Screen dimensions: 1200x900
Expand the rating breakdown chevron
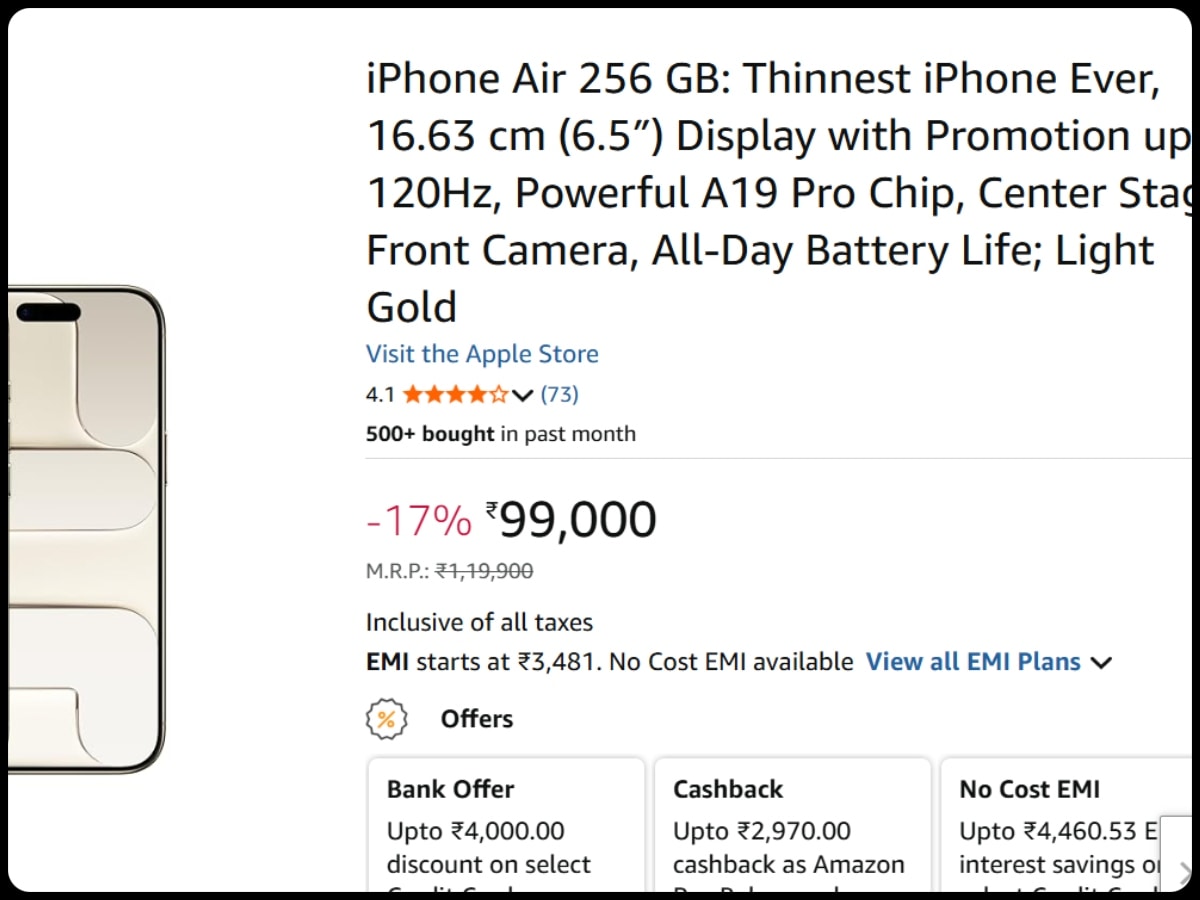click(522, 396)
